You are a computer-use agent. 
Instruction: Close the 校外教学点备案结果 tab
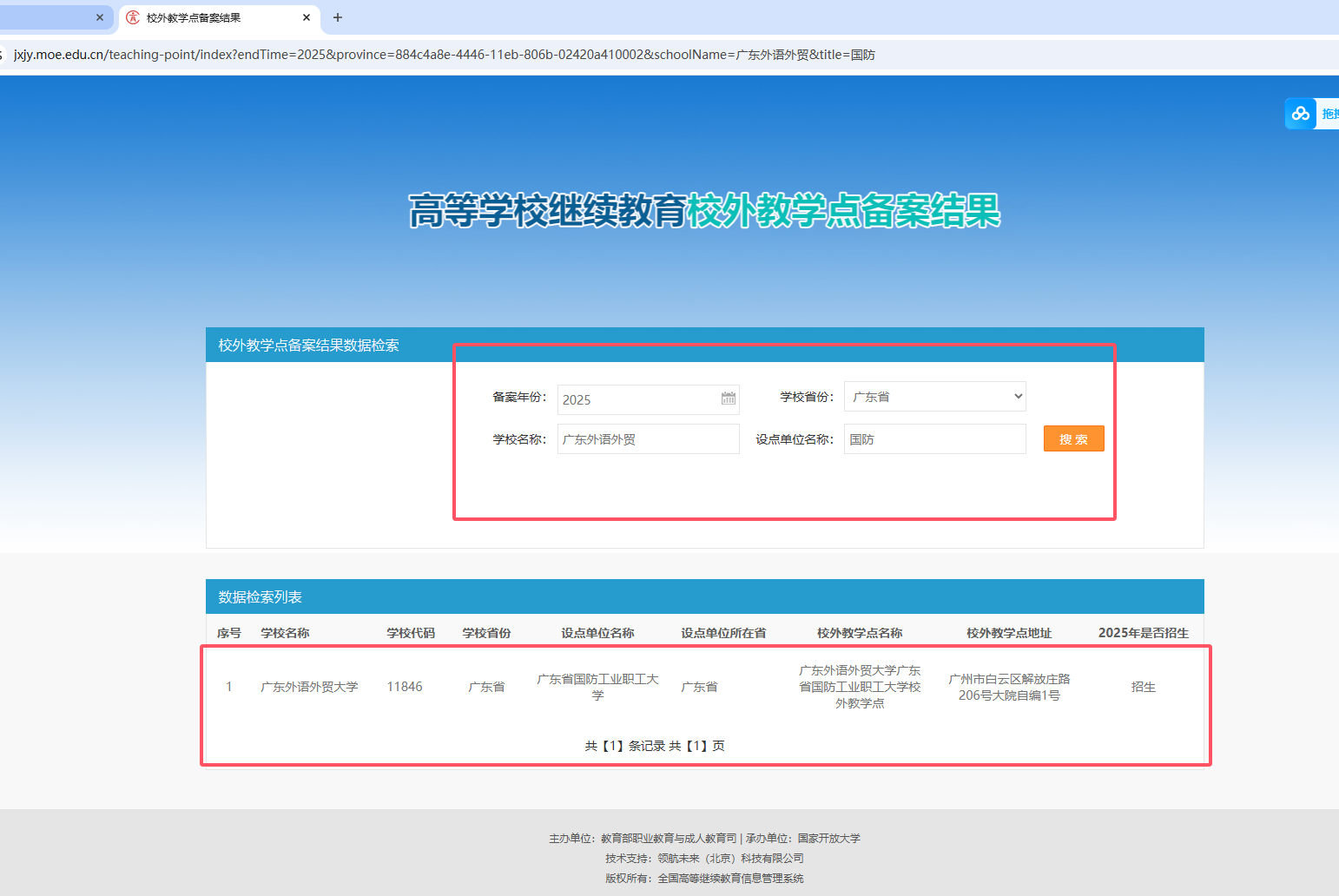pyautogui.click(x=307, y=17)
